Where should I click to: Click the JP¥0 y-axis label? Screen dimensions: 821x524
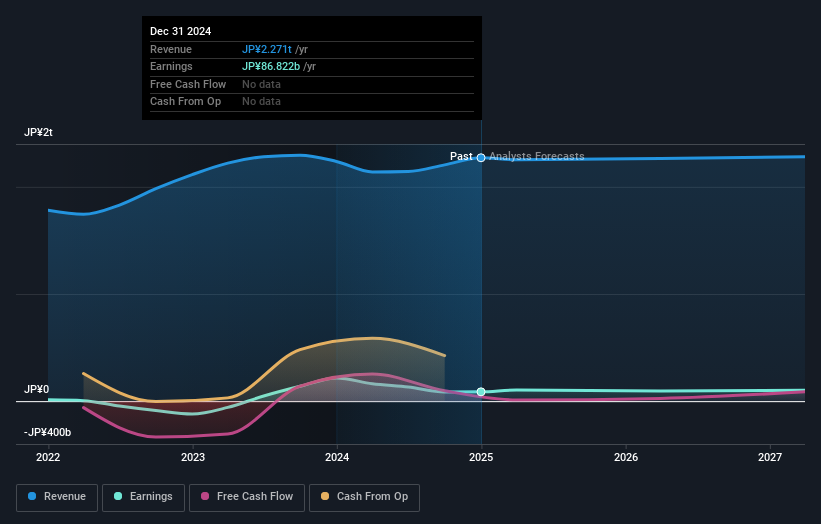coord(37,389)
